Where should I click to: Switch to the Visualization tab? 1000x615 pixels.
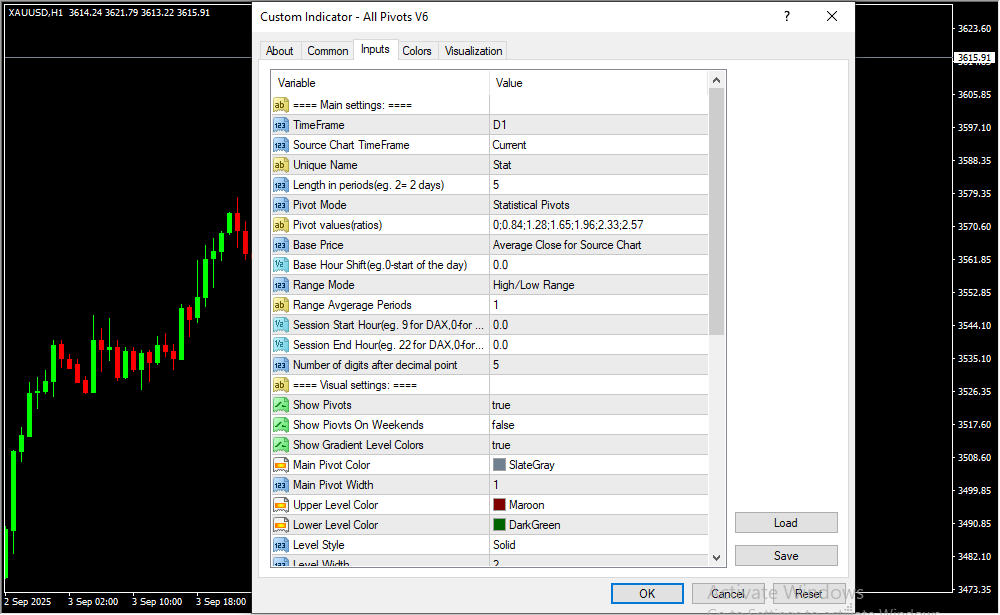pos(474,51)
